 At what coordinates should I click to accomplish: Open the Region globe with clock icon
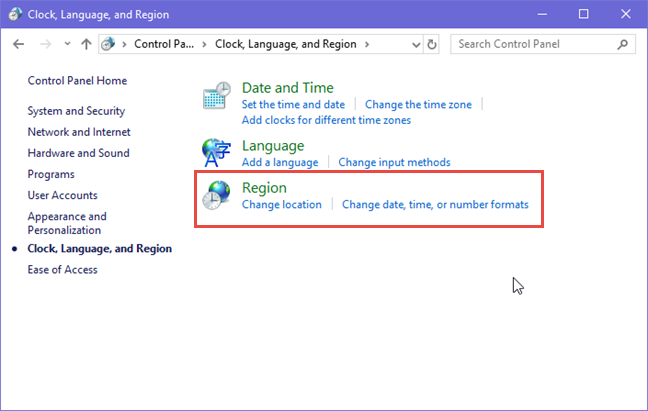click(x=216, y=195)
